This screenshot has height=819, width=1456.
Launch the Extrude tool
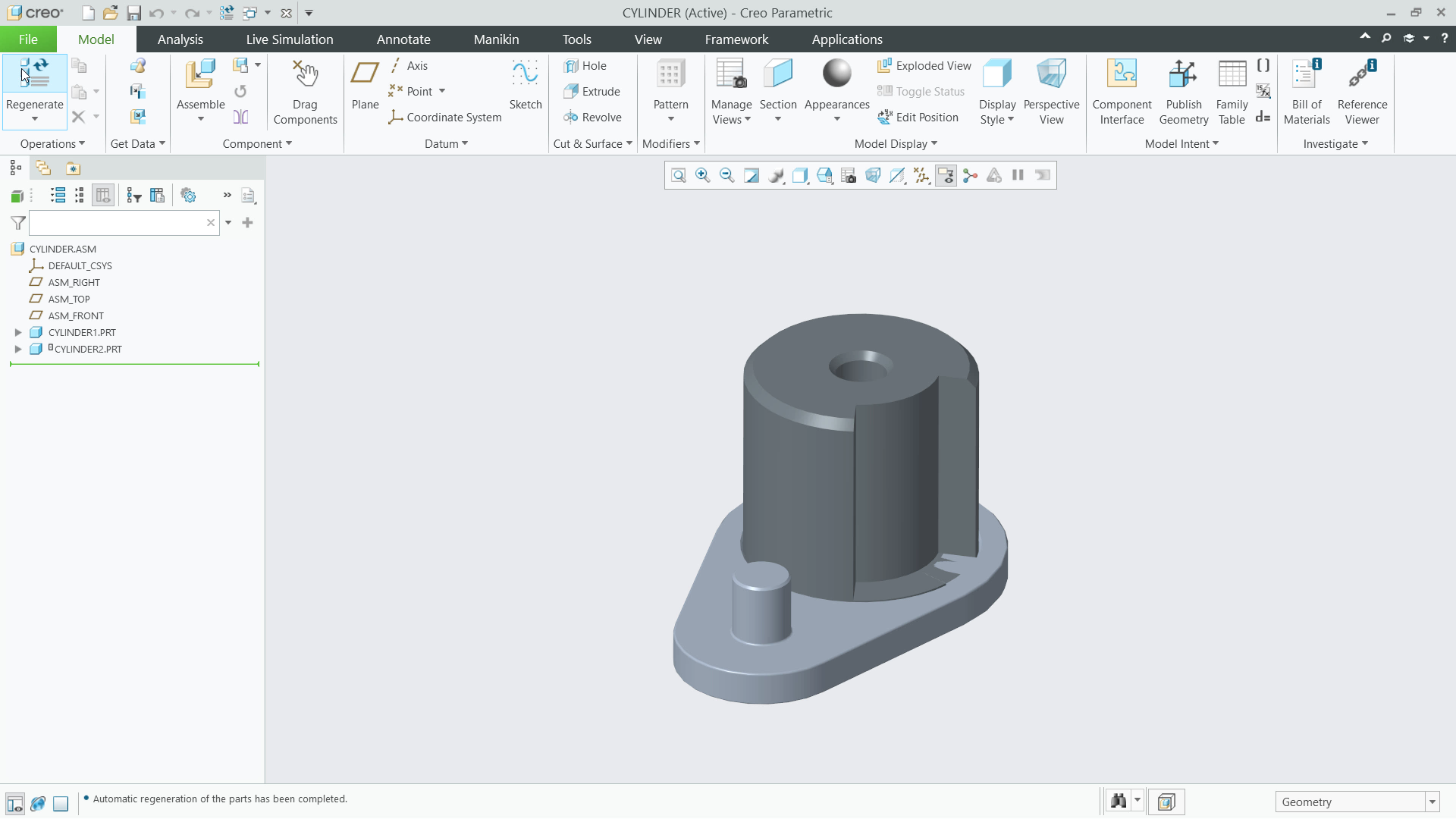[x=593, y=91]
